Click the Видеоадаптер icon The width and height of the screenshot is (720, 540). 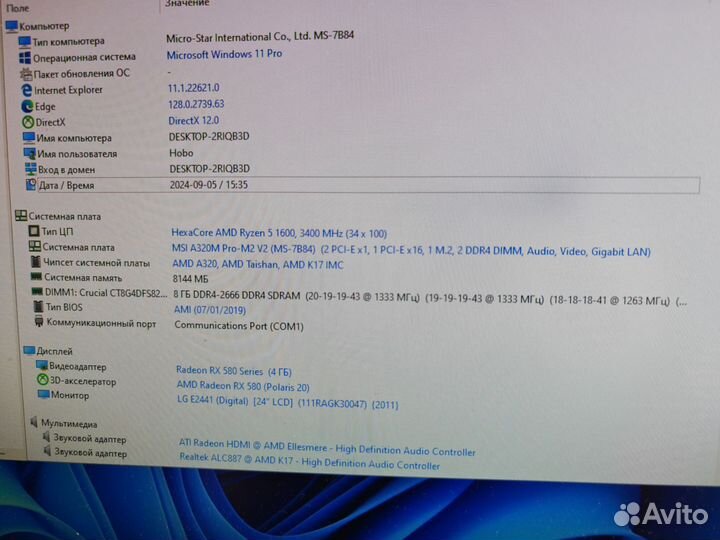pyautogui.click(x=42, y=366)
